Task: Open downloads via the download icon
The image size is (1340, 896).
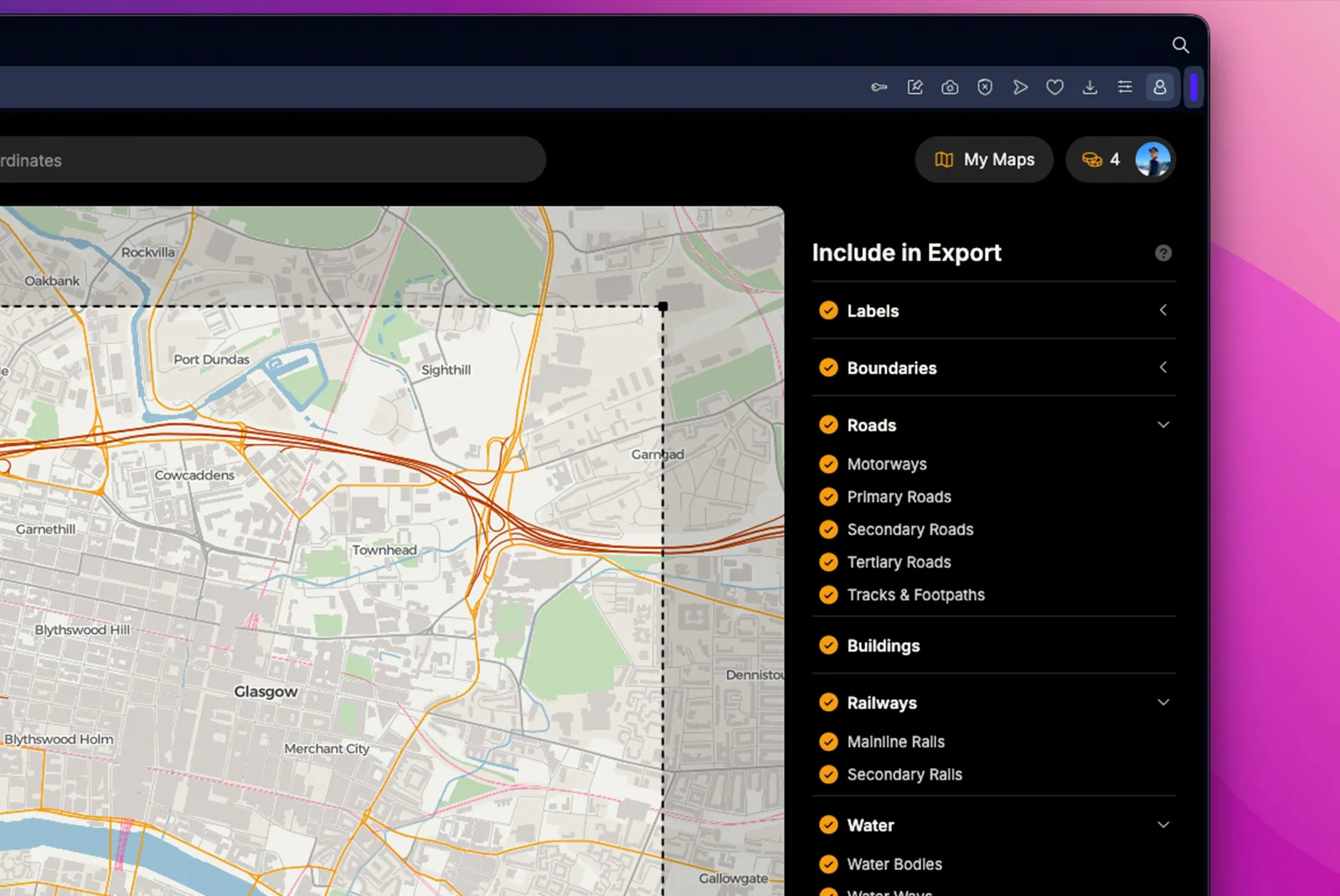Action: 1090,87
